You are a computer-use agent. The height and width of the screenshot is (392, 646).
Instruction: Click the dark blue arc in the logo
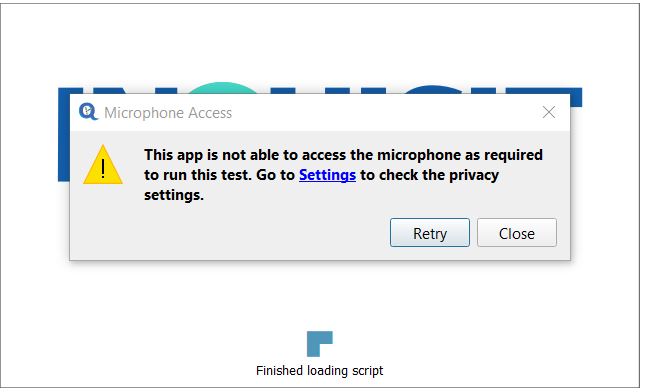point(433,89)
